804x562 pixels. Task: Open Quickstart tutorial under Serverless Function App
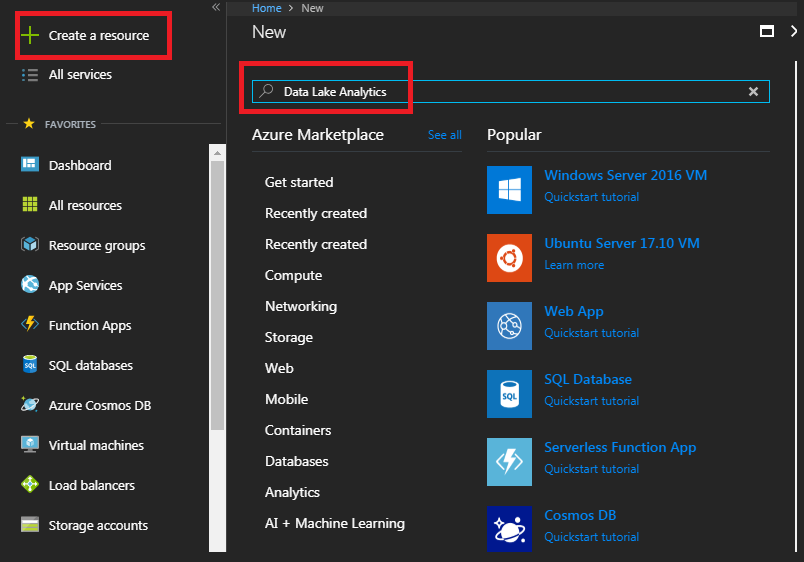(x=592, y=469)
